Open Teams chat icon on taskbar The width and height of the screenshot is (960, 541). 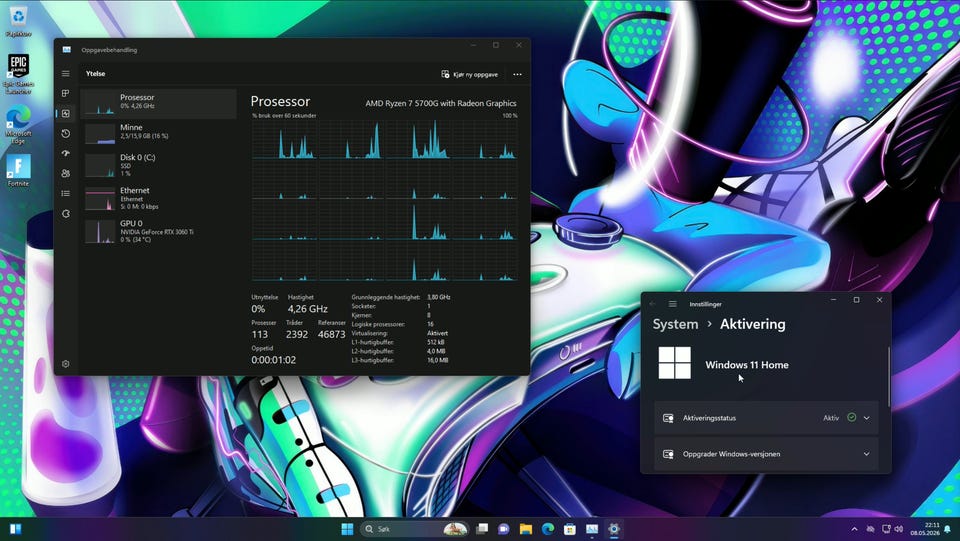504,529
